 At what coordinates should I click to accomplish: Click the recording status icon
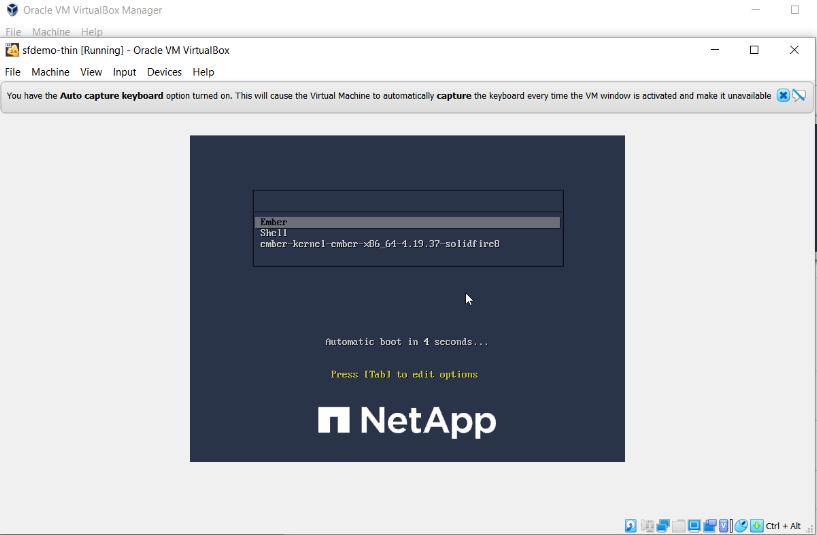(710, 526)
